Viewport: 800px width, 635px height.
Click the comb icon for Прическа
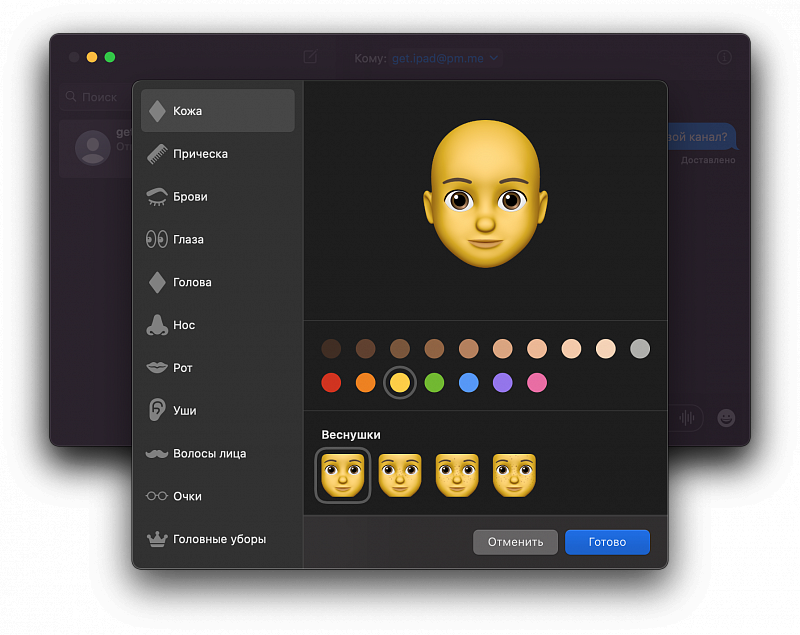(x=157, y=154)
